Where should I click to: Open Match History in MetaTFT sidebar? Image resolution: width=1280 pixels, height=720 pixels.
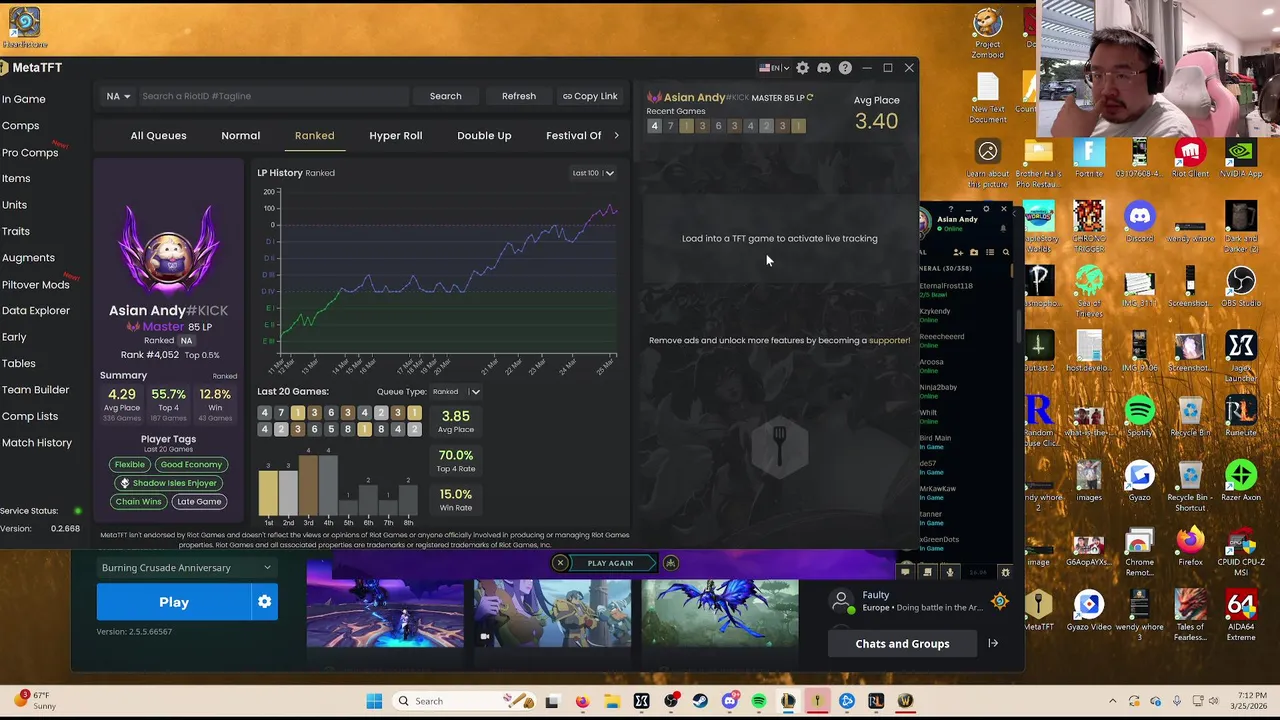37,443
